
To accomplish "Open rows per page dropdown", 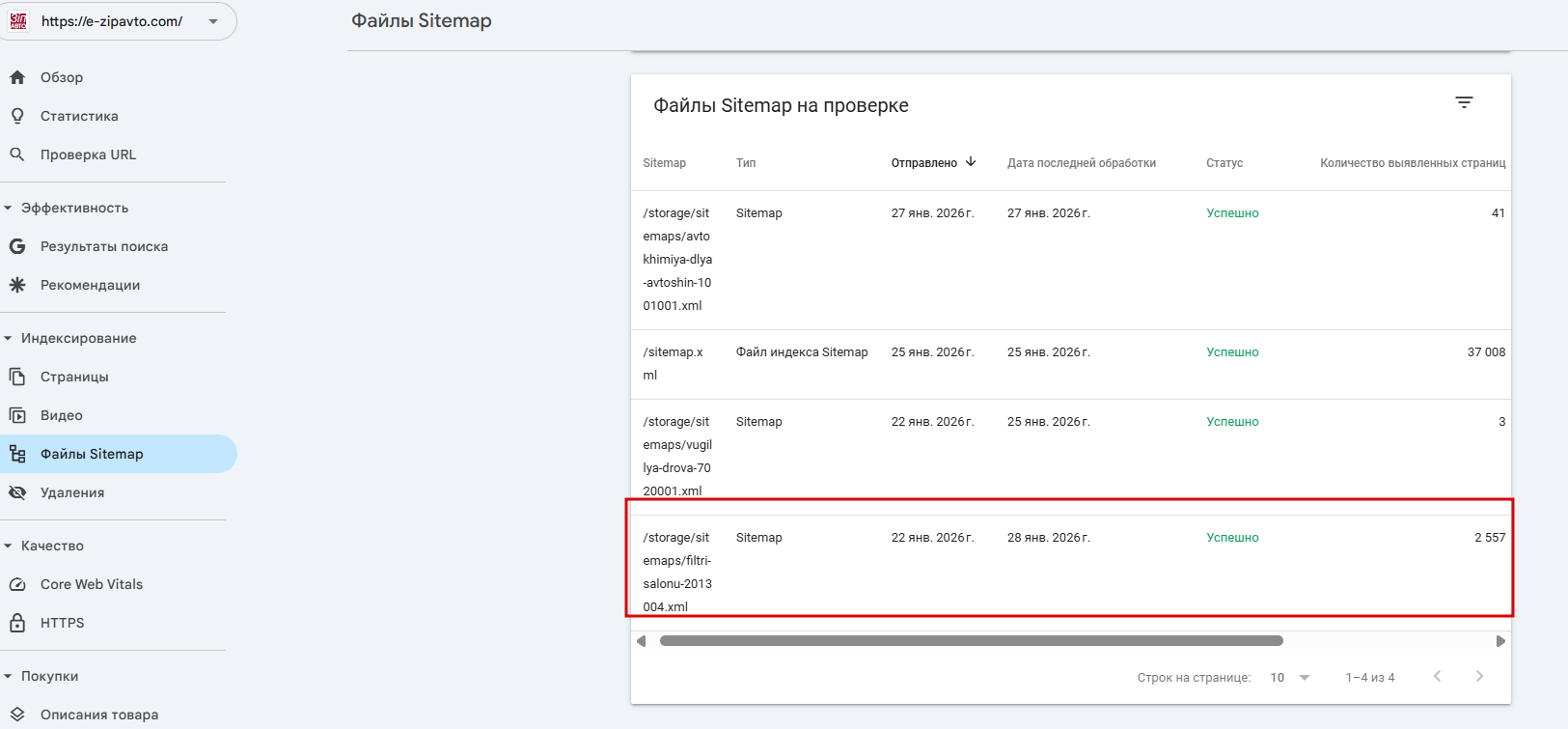I will tap(1290, 678).
